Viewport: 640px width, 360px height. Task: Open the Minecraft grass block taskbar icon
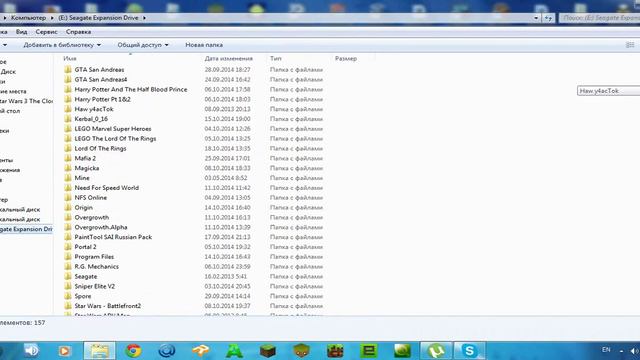point(268,351)
